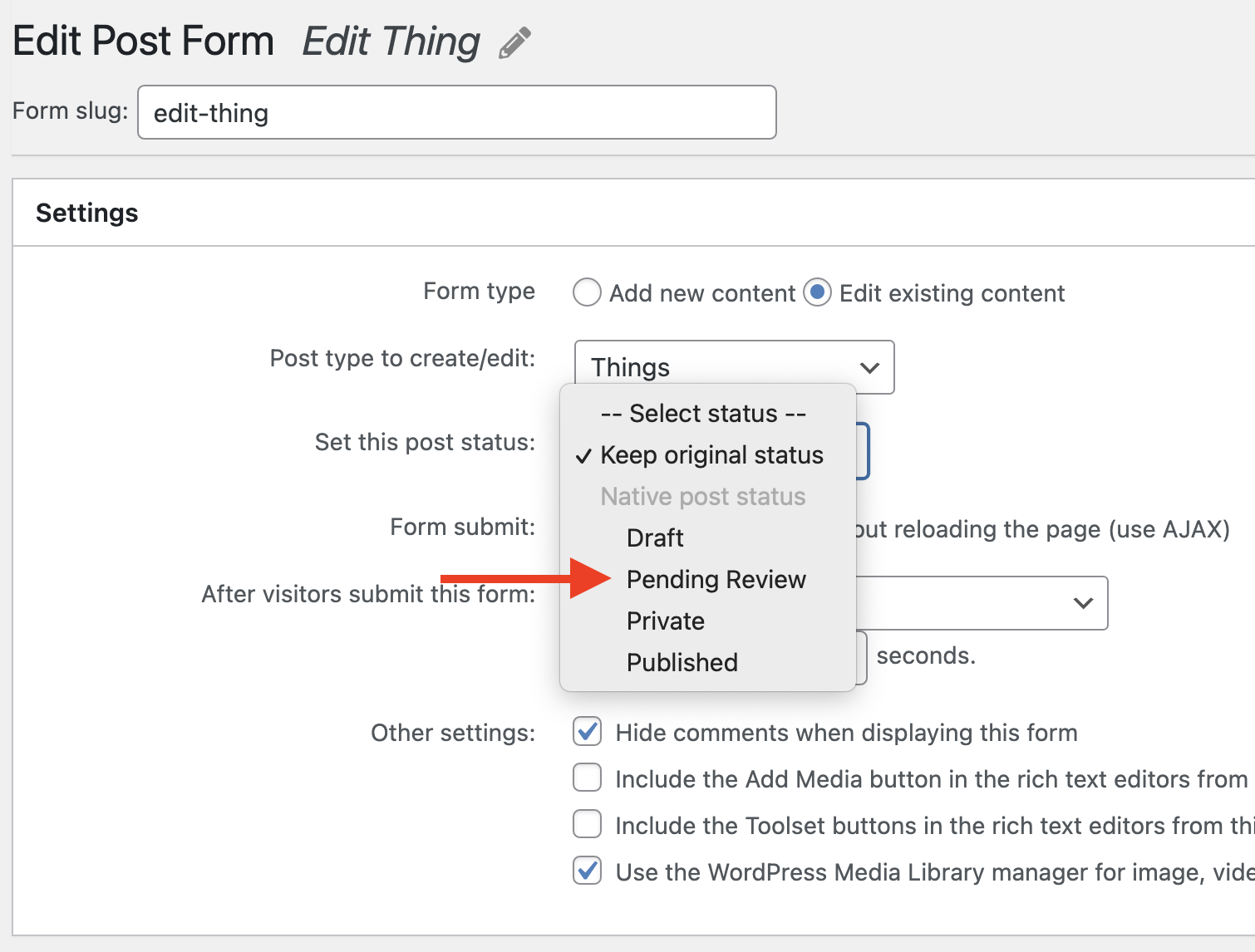Select Published from the status list
Image resolution: width=1255 pixels, height=952 pixels.
tap(682, 663)
